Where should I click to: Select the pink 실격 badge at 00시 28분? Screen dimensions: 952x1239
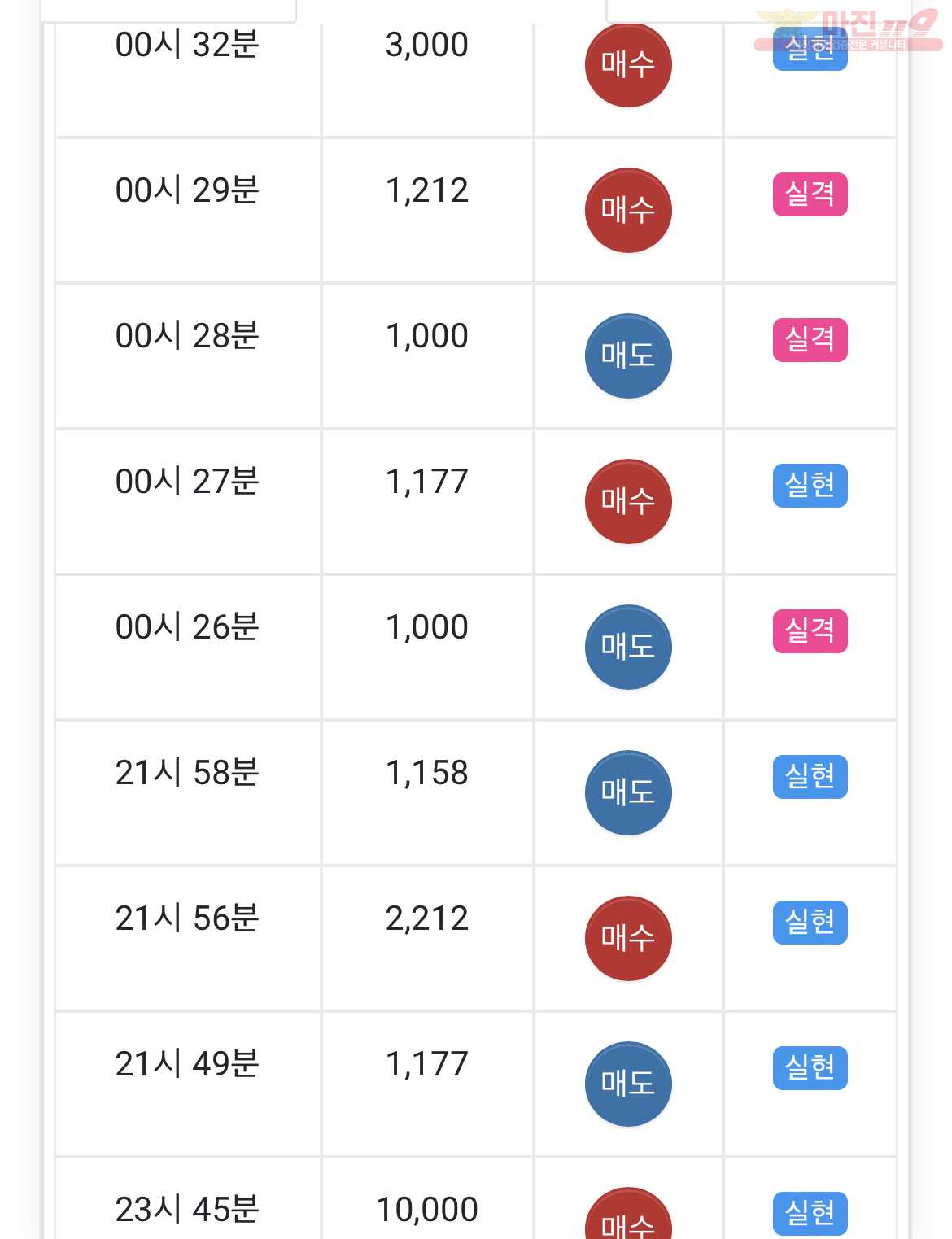(x=810, y=340)
